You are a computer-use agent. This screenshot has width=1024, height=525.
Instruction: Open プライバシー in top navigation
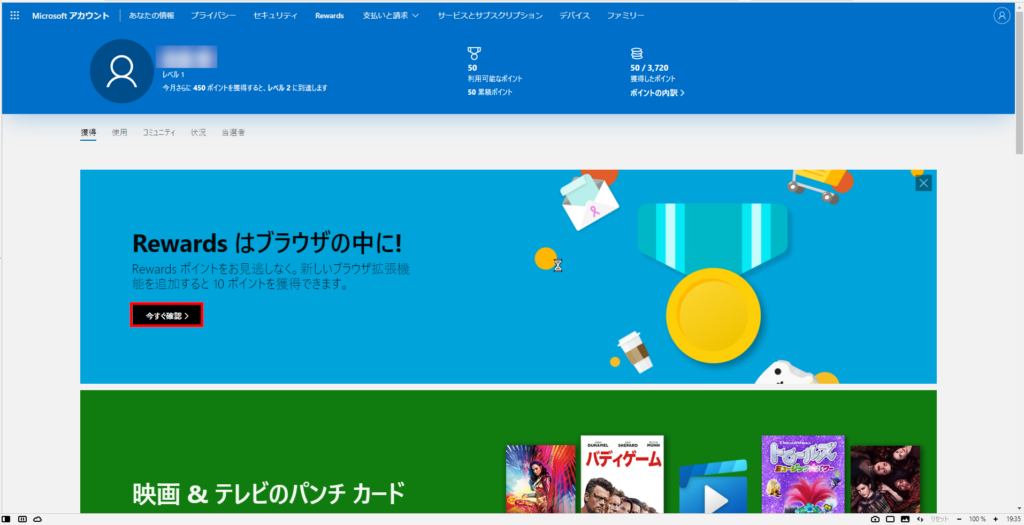pyautogui.click(x=214, y=16)
